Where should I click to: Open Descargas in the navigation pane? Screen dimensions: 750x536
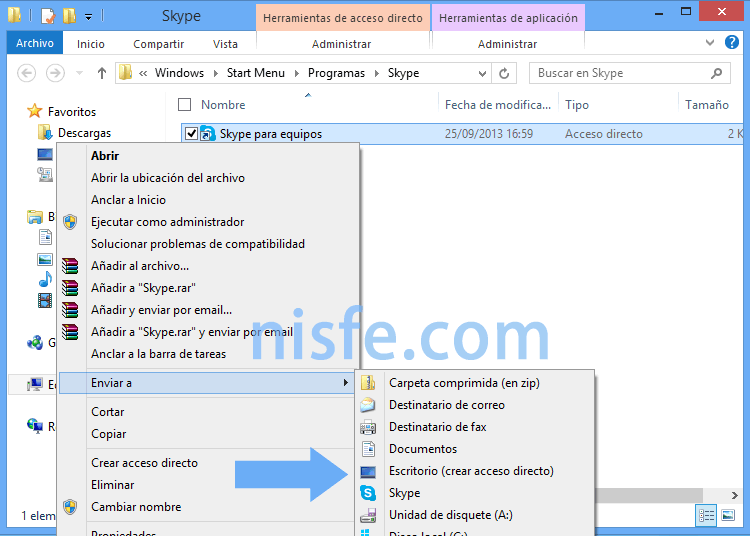tap(84, 132)
